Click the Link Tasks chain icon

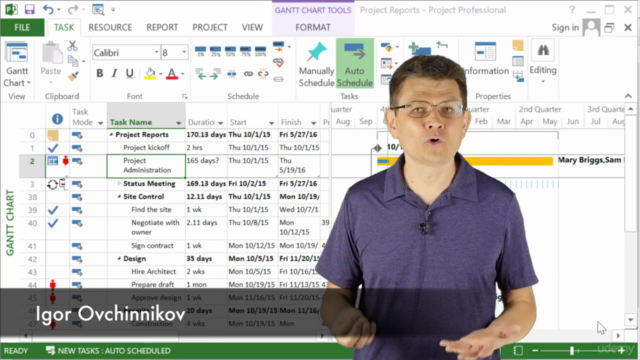pos(248,74)
